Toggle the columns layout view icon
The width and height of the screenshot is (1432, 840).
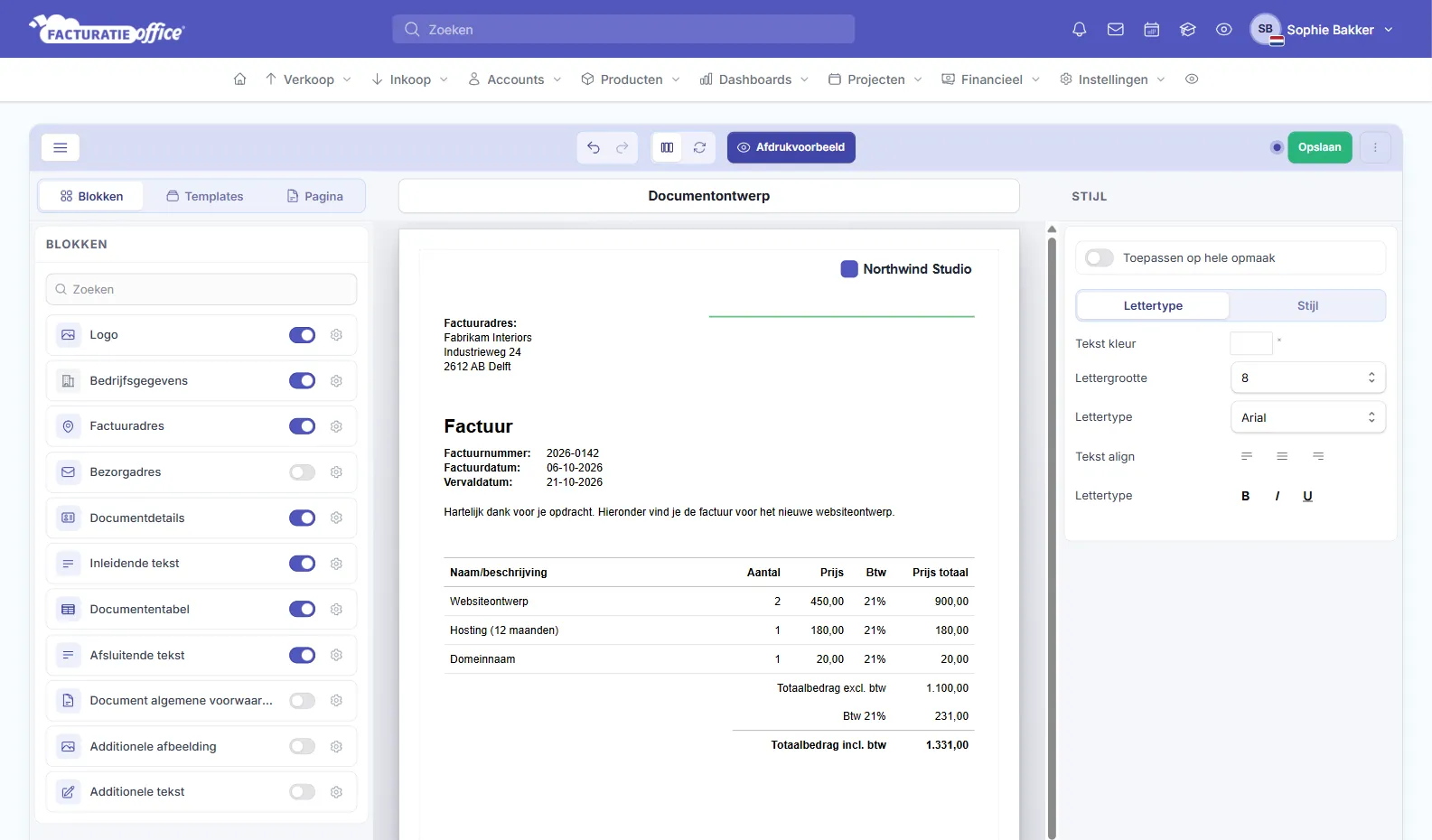(x=667, y=147)
